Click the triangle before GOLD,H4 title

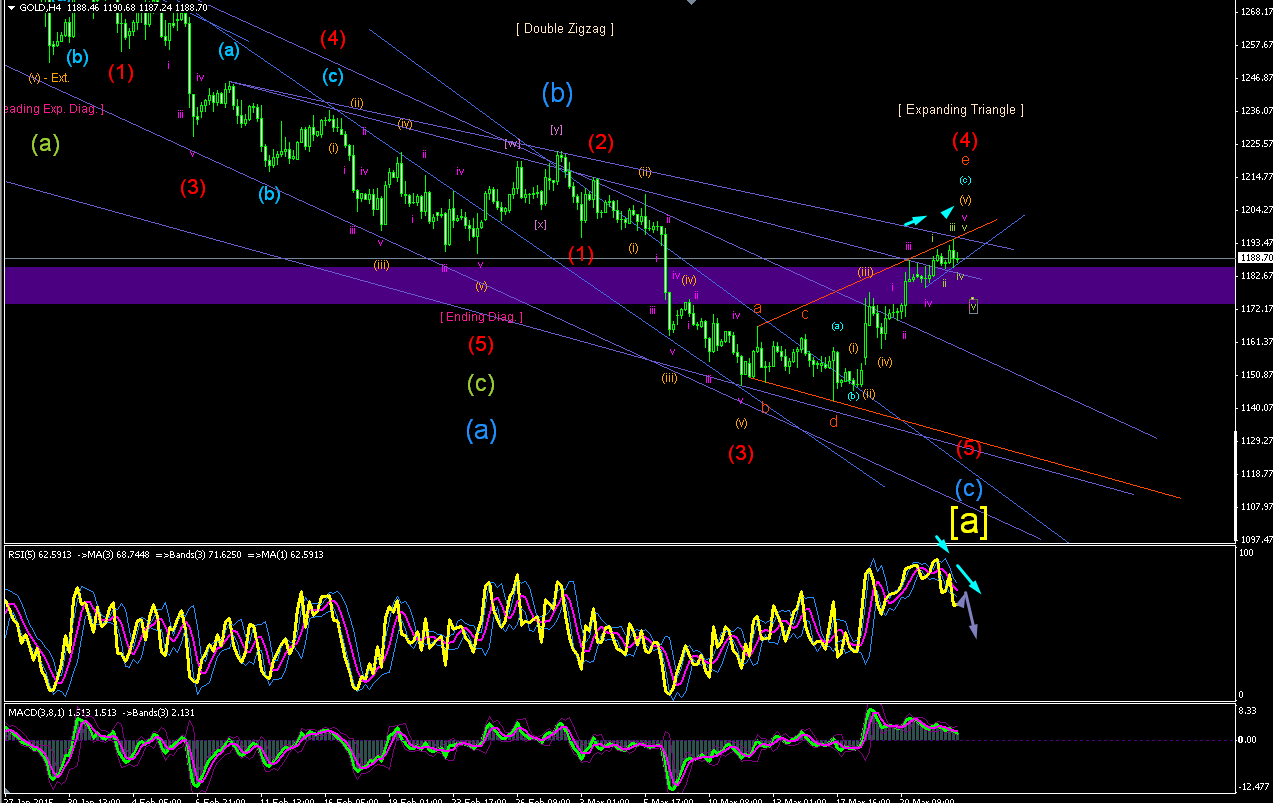pyautogui.click(x=11, y=8)
